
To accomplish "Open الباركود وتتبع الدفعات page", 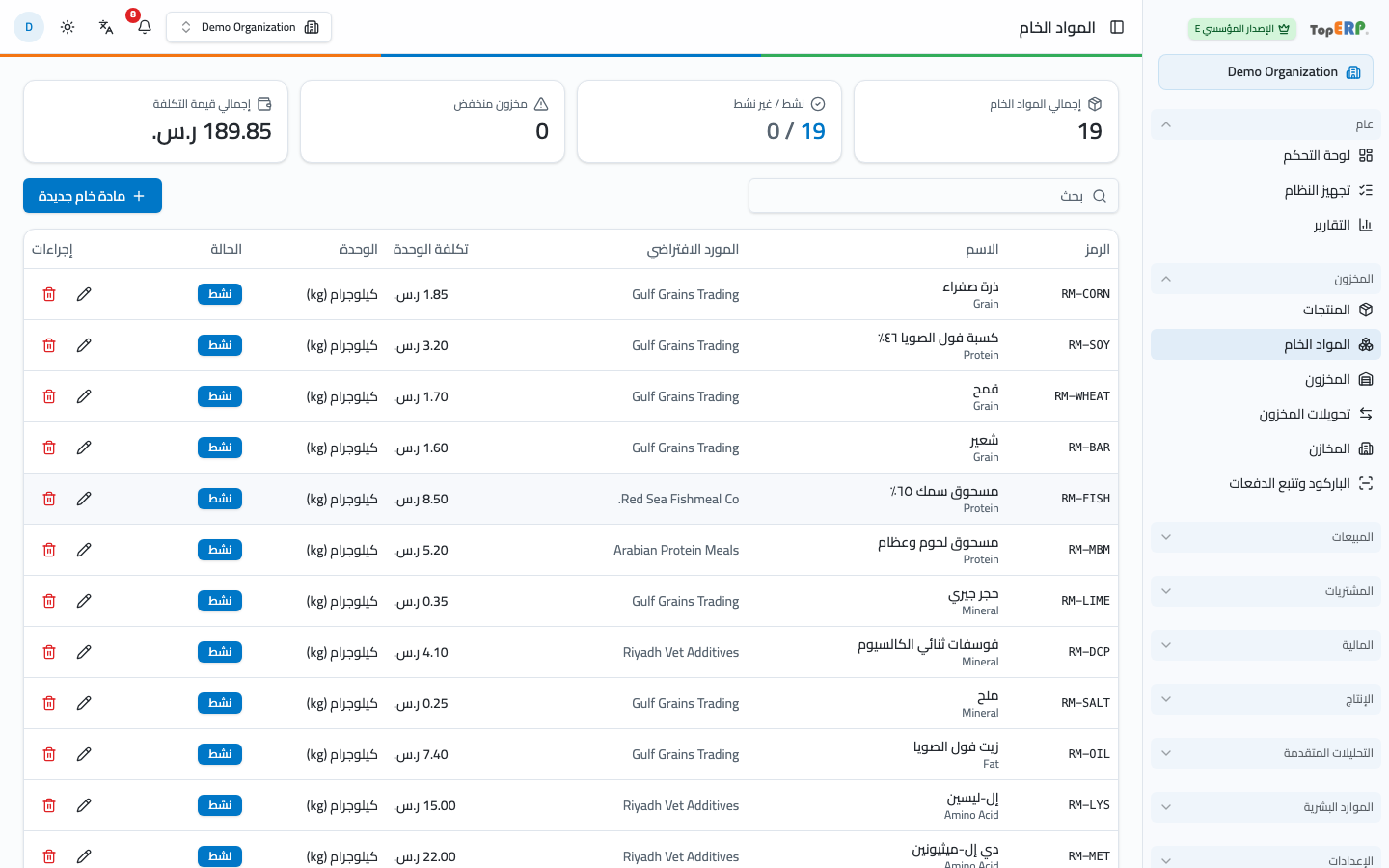I will [x=1266, y=483].
